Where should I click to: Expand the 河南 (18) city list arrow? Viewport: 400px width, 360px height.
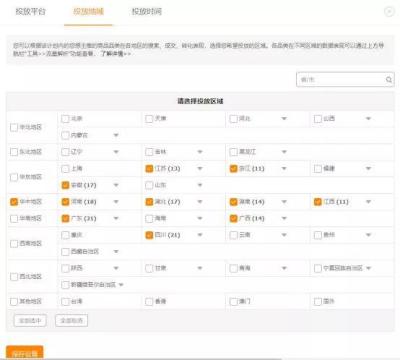(116, 202)
